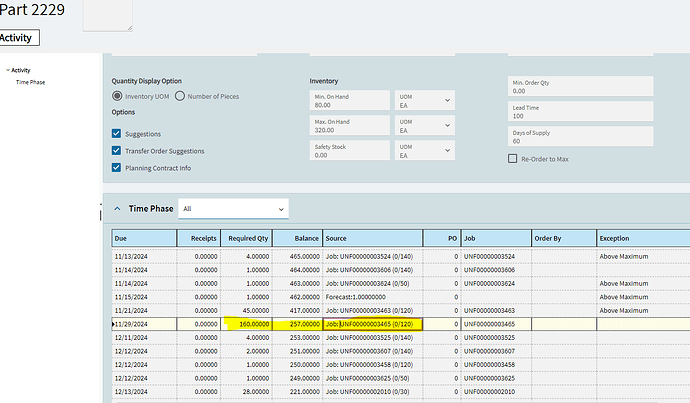Image resolution: width=690 pixels, height=403 pixels.
Task: Click the Safety Stock field
Action: point(349,150)
